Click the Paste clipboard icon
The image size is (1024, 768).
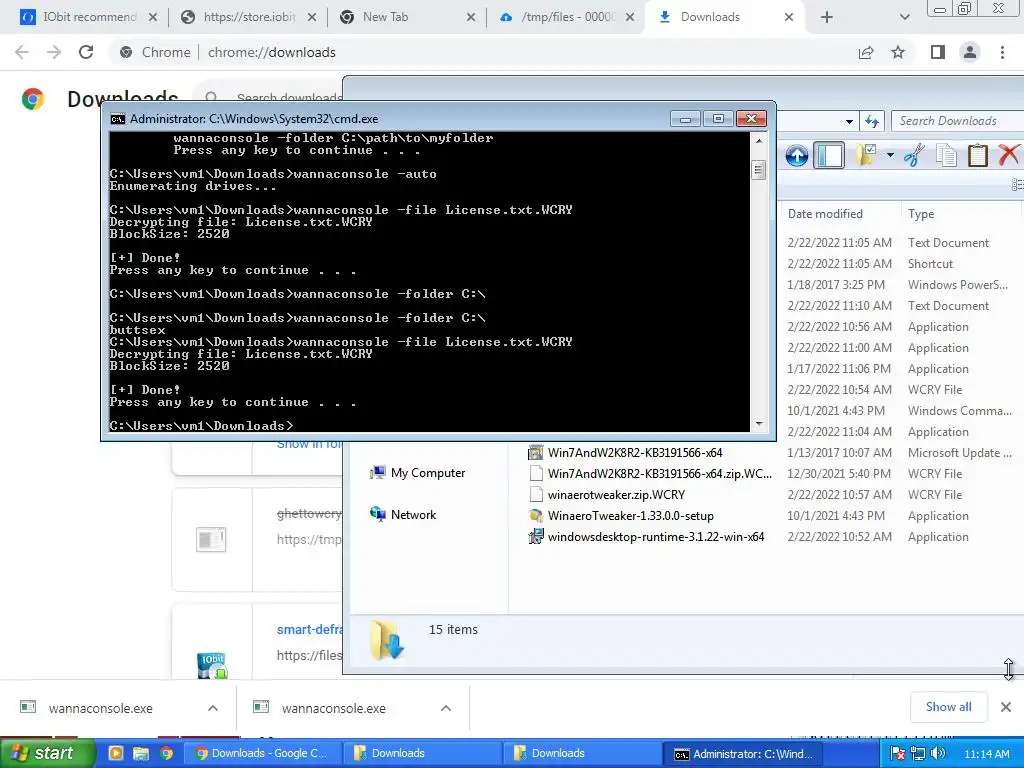click(977, 155)
